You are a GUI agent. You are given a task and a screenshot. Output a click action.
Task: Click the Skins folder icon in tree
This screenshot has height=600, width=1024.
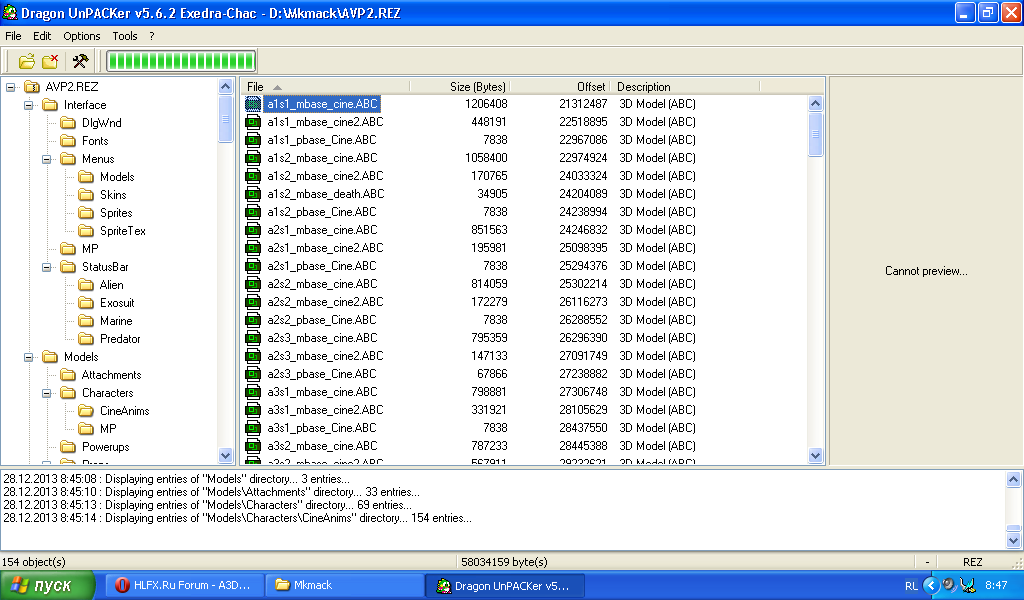(x=86, y=195)
